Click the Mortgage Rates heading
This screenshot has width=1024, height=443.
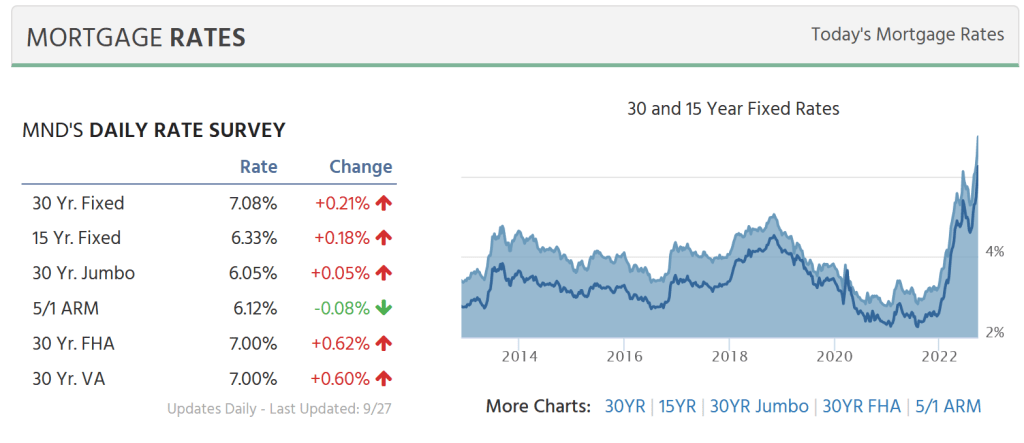coord(136,37)
